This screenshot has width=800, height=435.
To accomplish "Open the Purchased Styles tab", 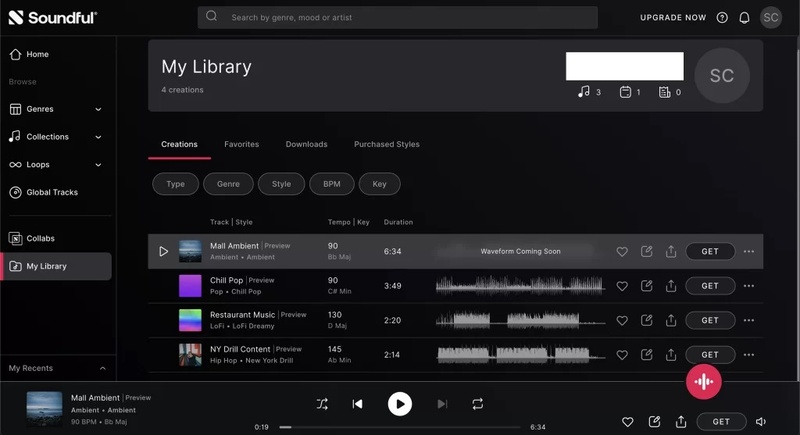I will coord(386,144).
